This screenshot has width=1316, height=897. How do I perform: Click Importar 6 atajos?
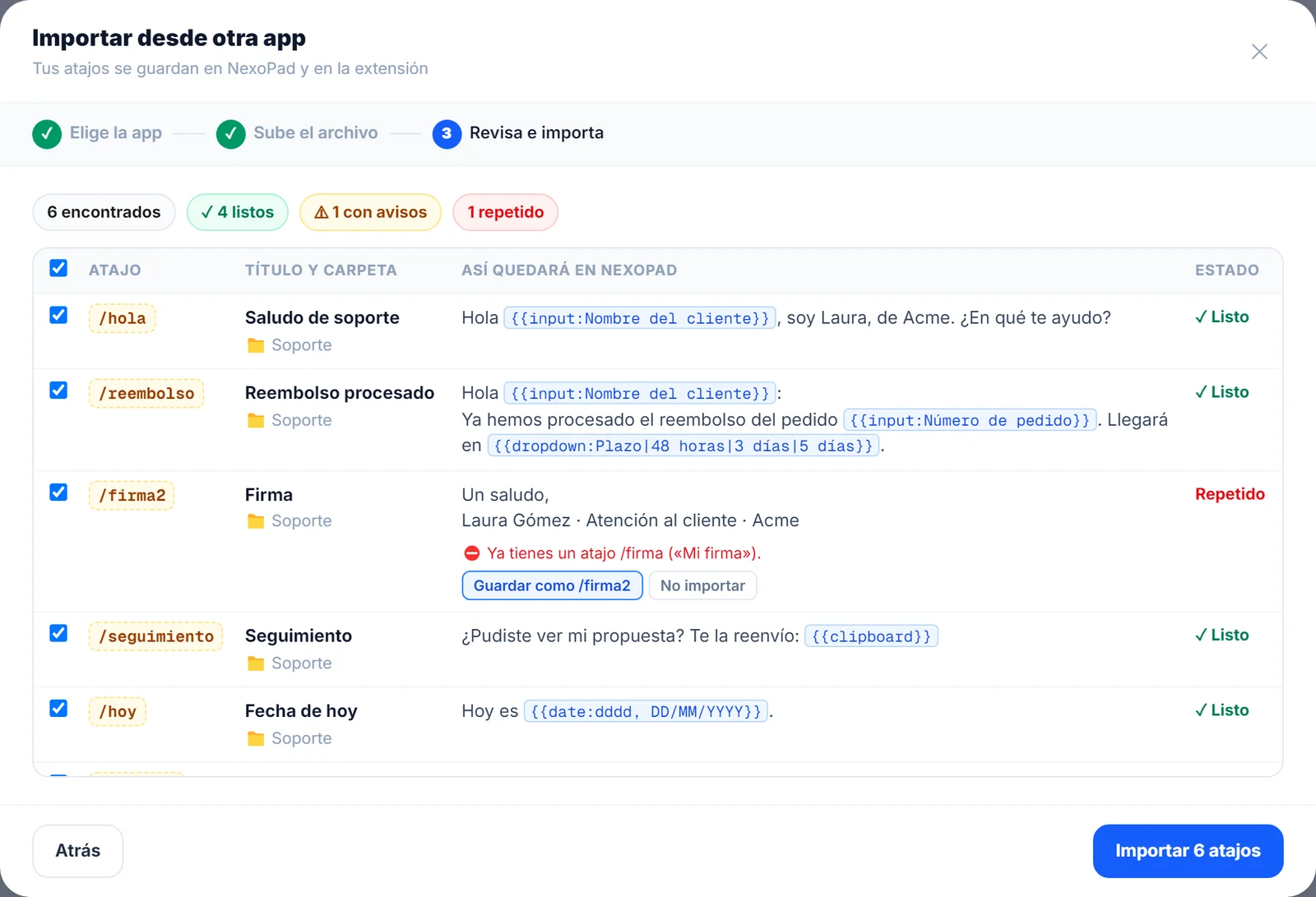pyautogui.click(x=1188, y=851)
